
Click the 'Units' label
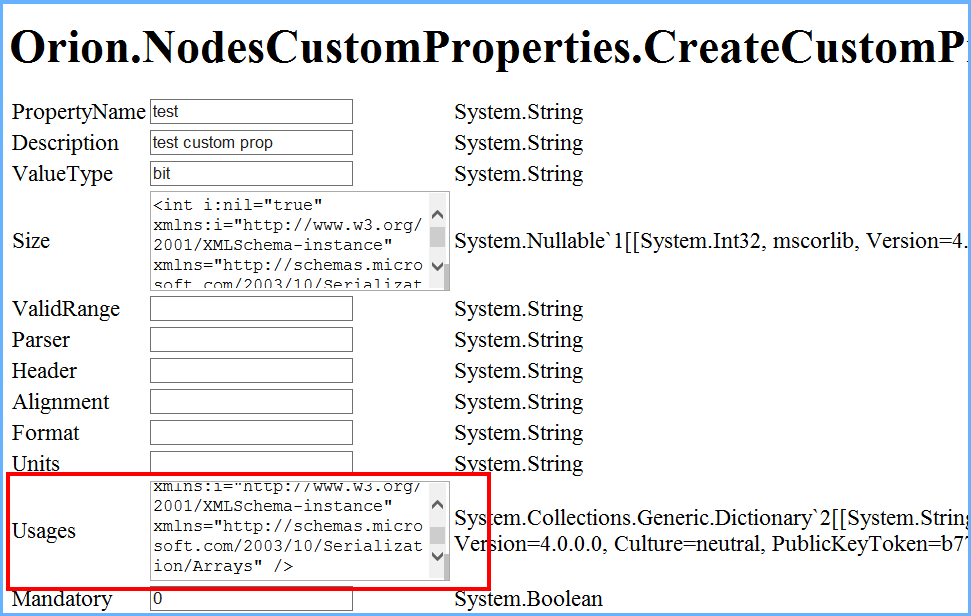click(x=36, y=464)
